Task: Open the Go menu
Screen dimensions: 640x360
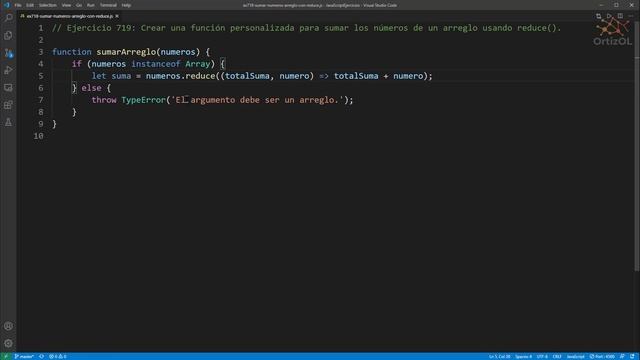Action: click(x=79, y=5)
